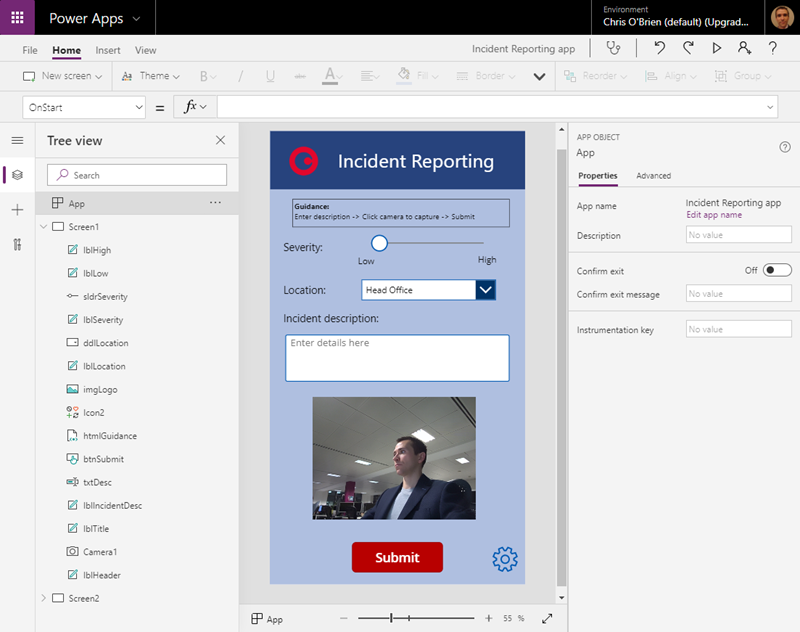Expand the Screen2 tree node
The width and height of the screenshot is (800, 632).
point(43,598)
